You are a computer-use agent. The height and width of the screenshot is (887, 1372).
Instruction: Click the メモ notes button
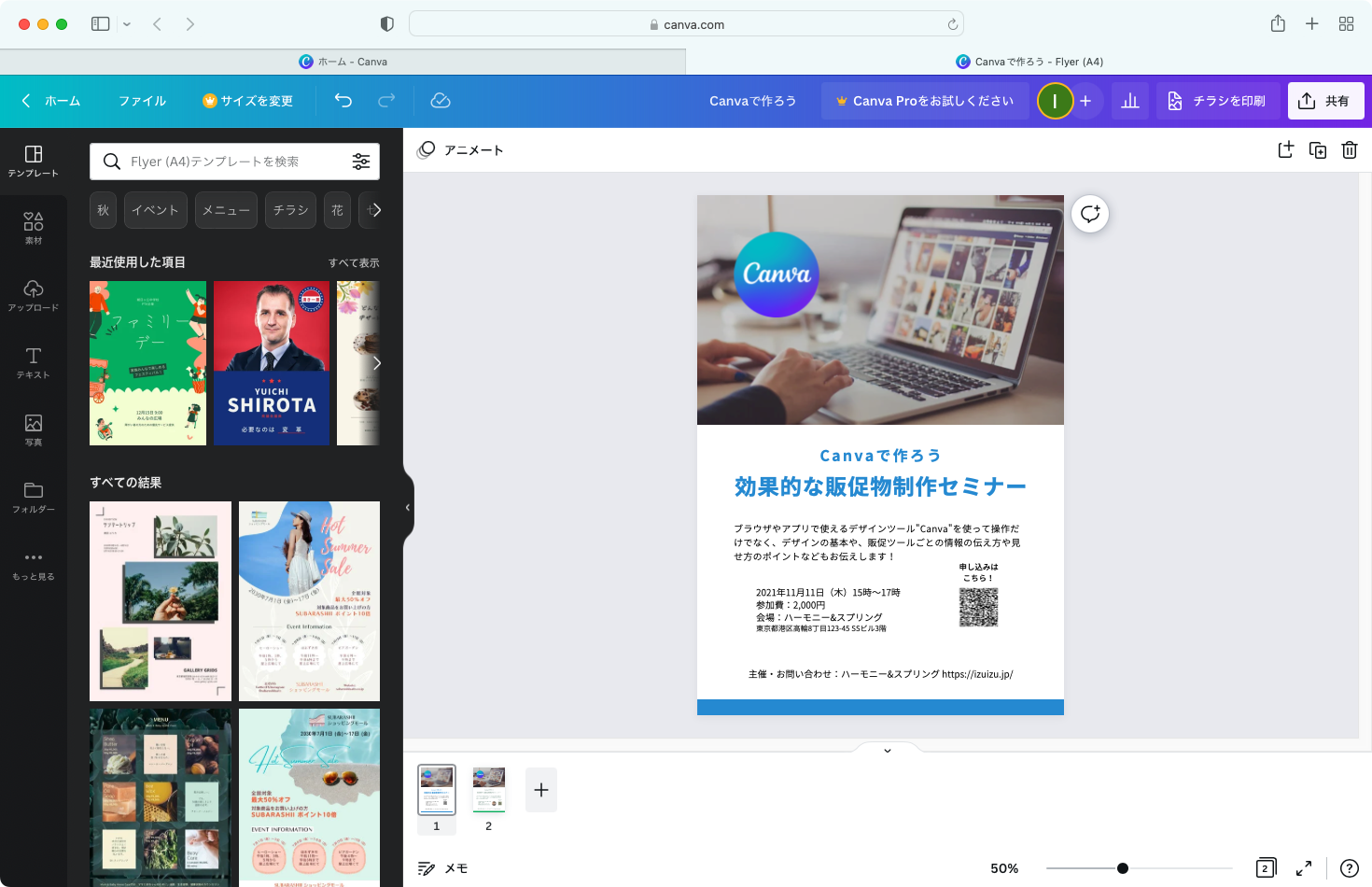(442, 868)
